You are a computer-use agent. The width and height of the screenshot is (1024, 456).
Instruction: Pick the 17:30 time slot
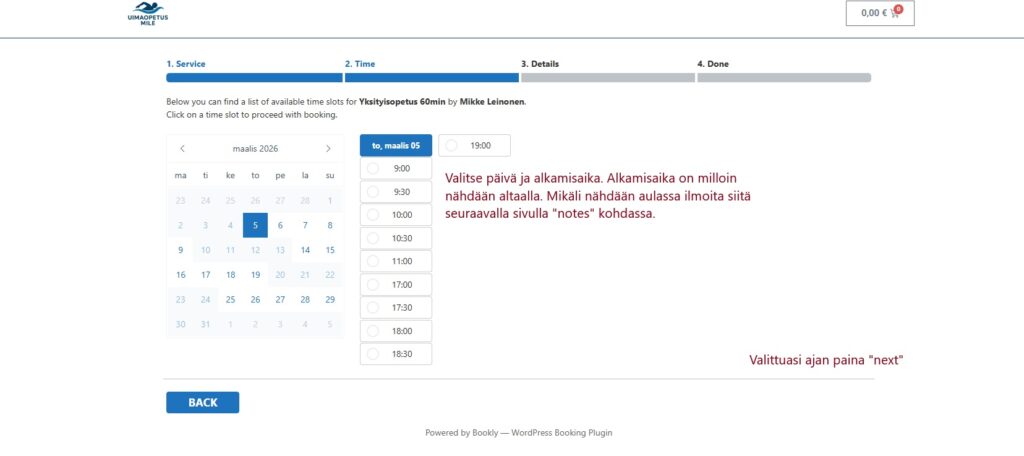pyautogui.click(x=396, y=307)
